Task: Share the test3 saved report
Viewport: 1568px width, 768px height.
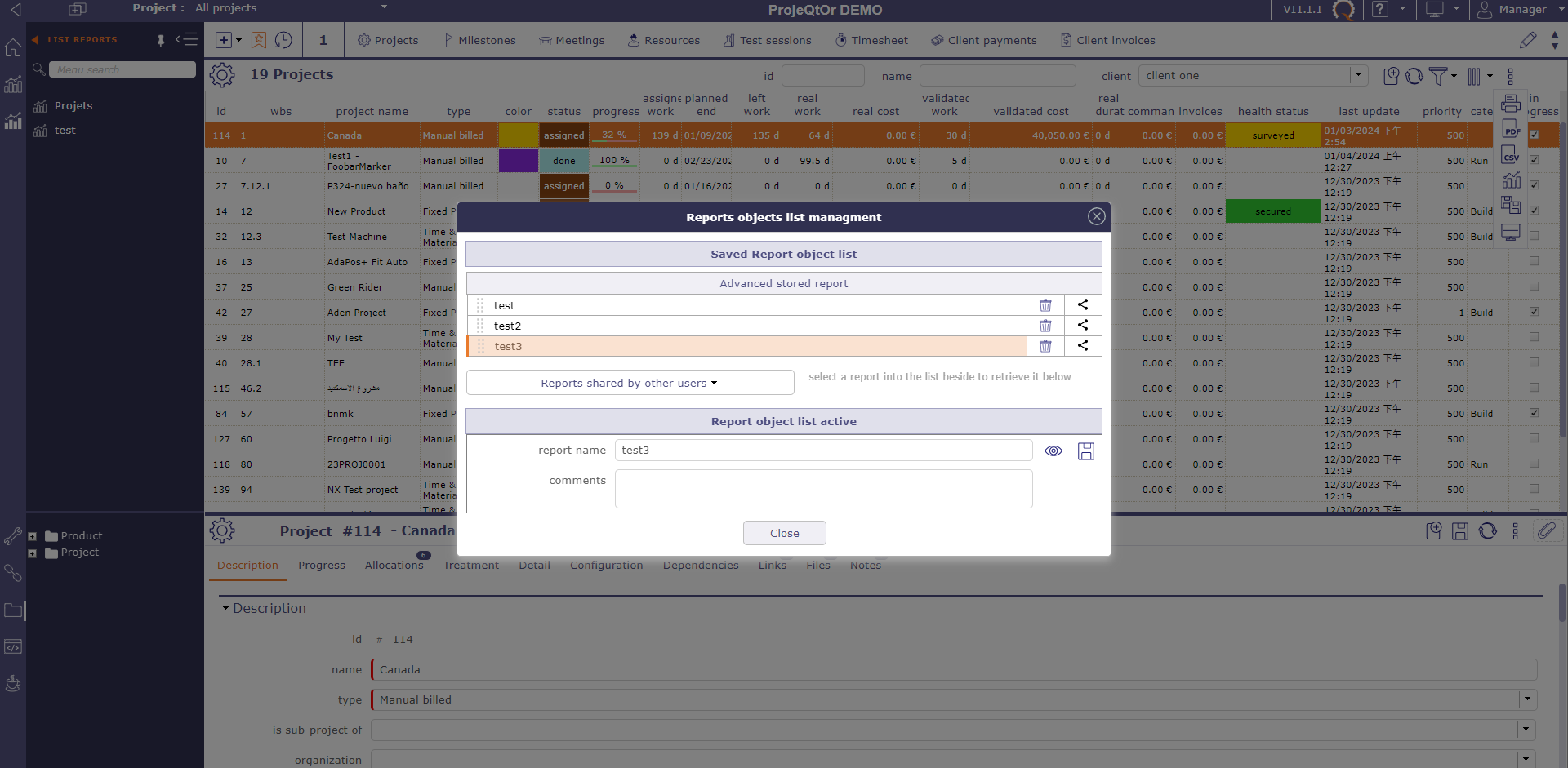Action: 1082,346
